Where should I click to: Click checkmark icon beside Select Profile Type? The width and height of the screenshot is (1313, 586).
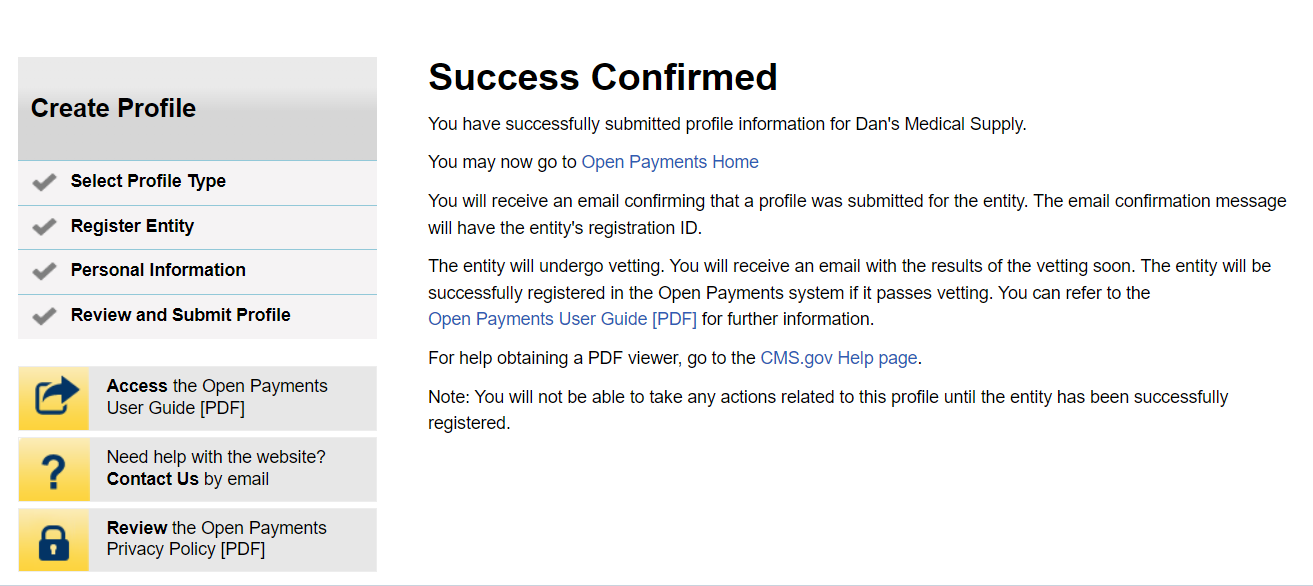(44, 182)
